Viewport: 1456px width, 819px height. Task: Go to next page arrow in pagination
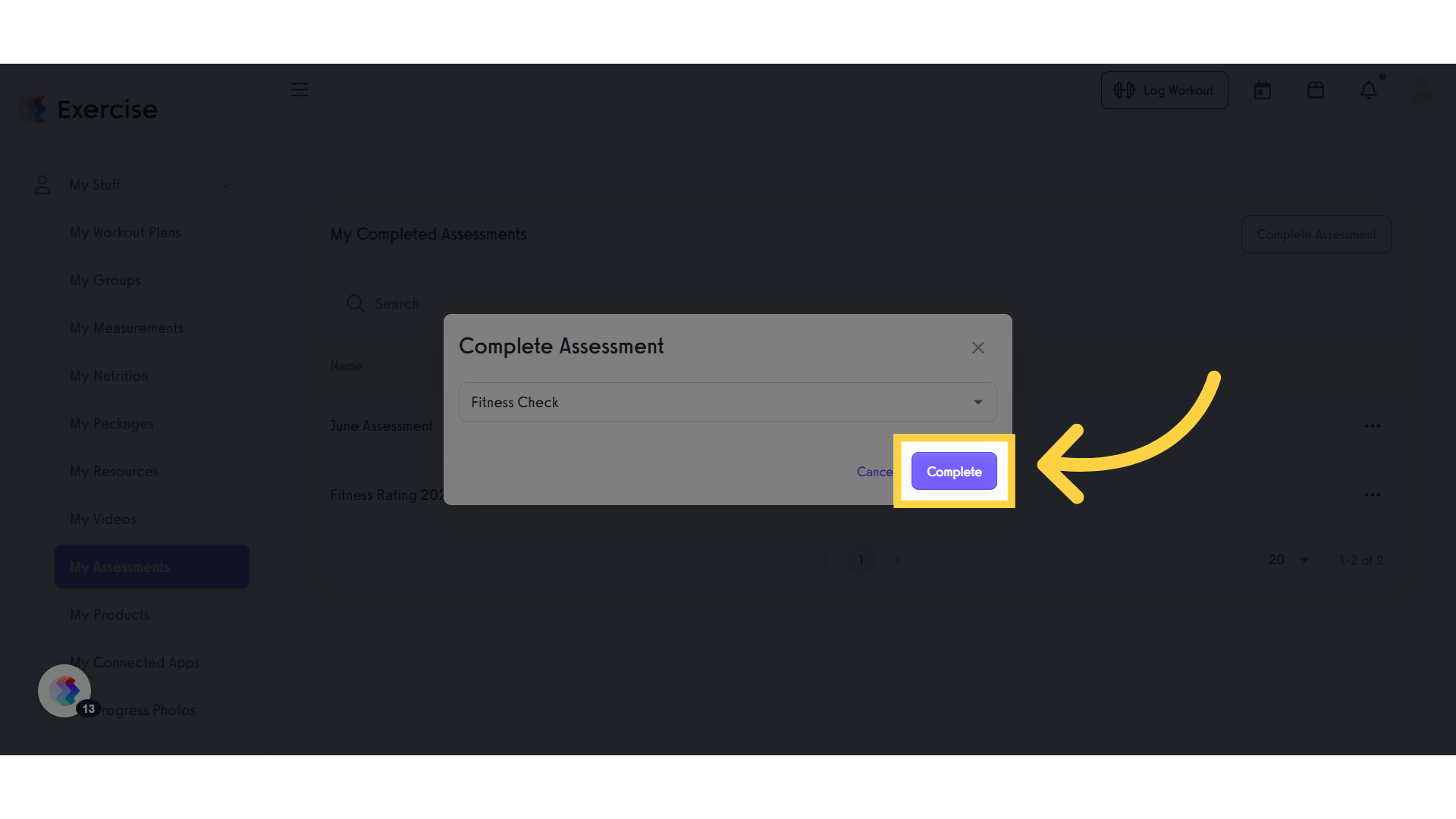pos(896,560)
